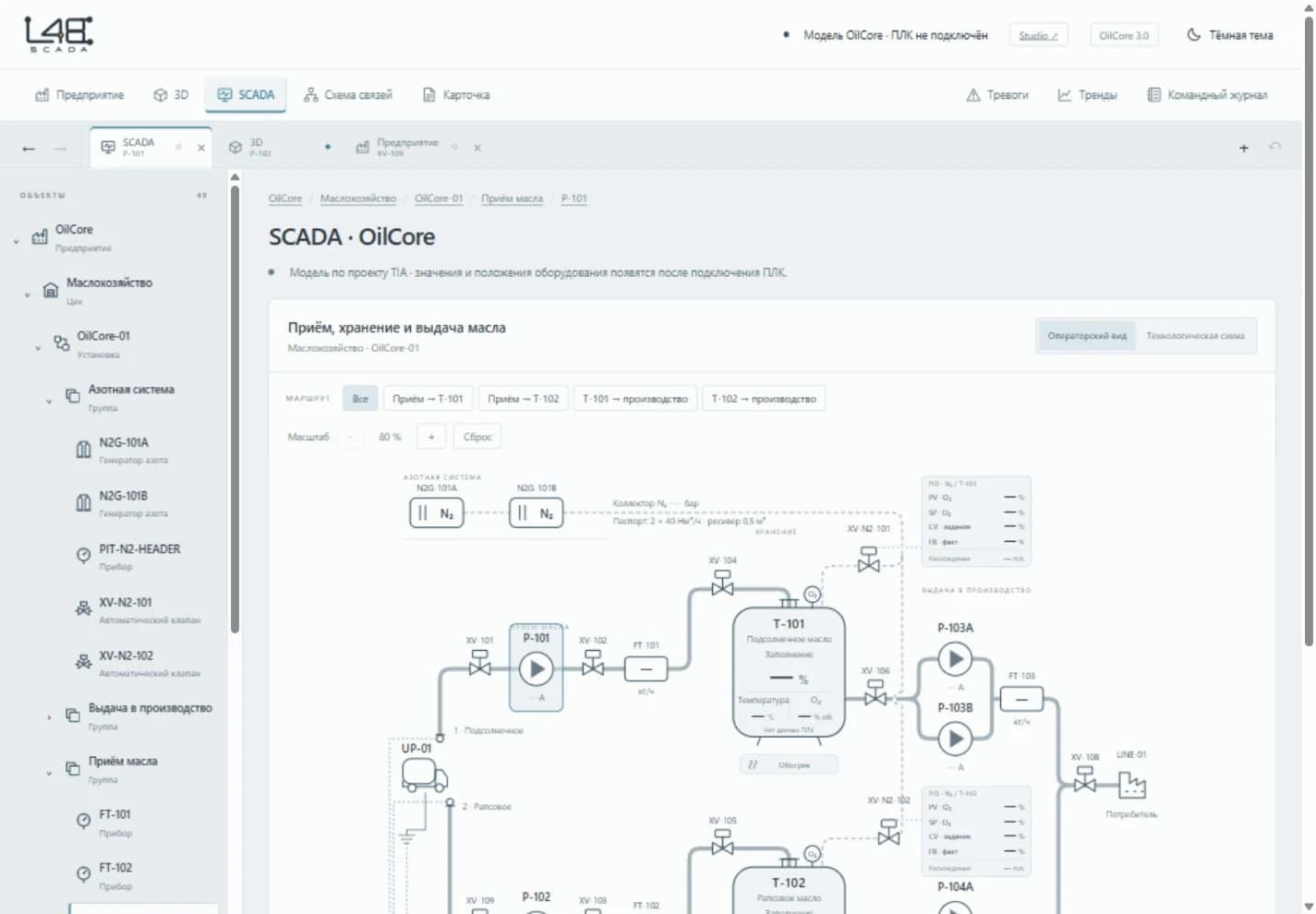1316x914 pixels.
Task: Select the XV-104 valve on the diagram
Action: tap(722, 583)
